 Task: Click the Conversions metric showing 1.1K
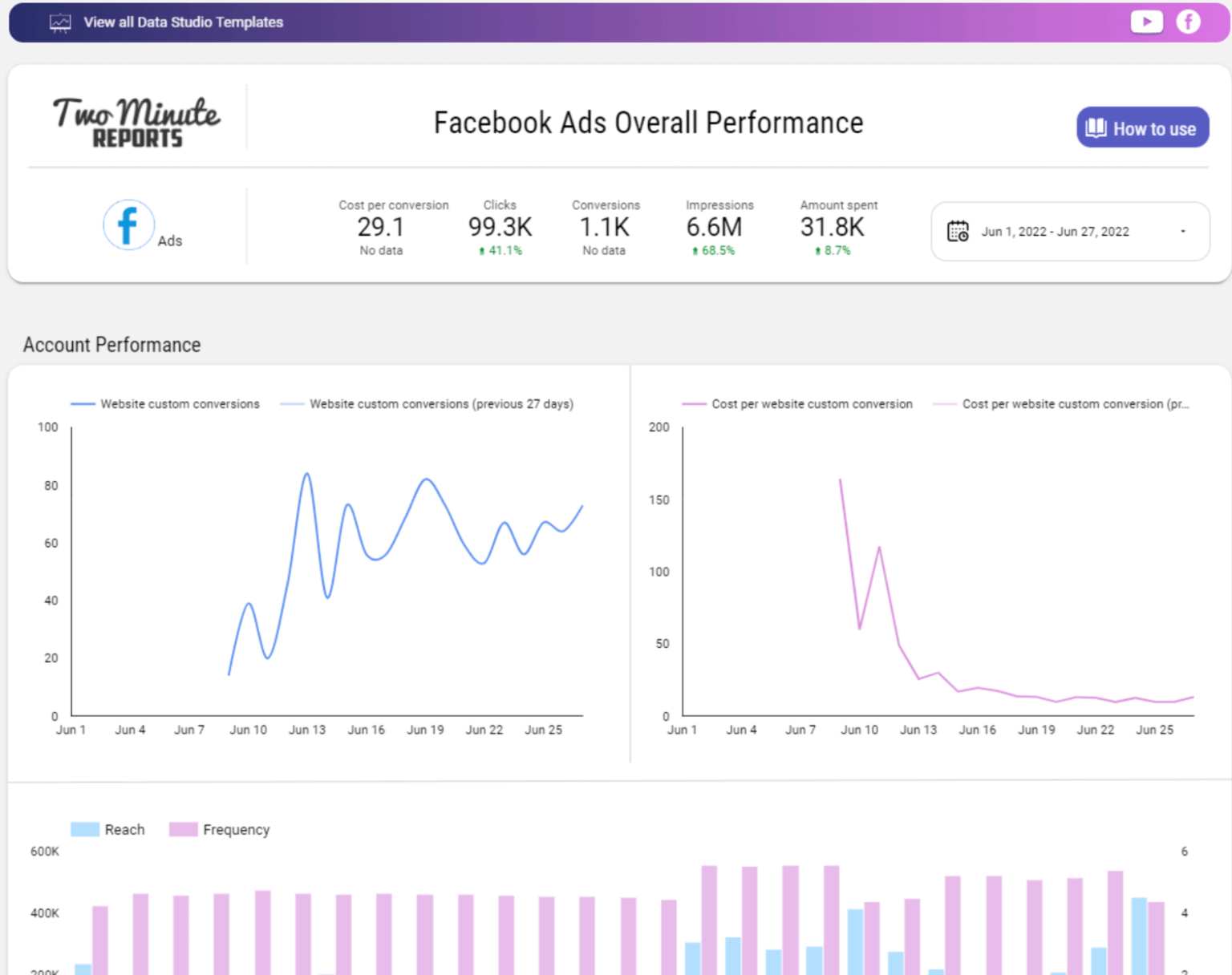coord(605,227)
